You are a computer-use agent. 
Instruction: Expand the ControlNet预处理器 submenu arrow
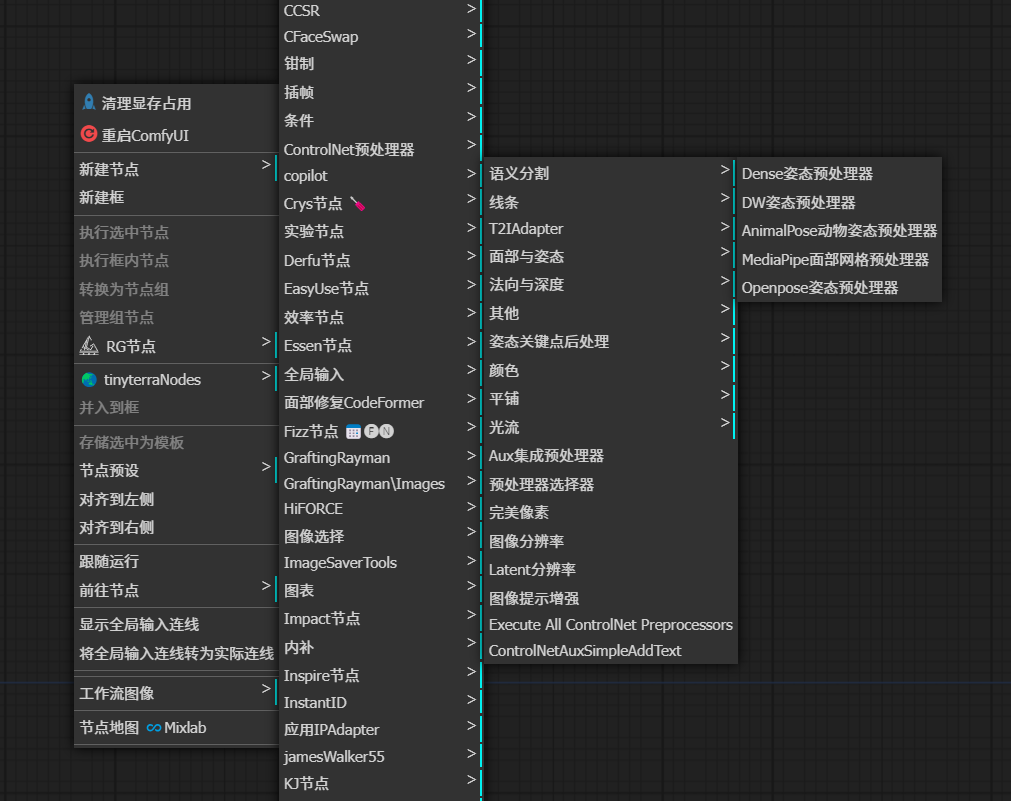click(x=471, y=145)
